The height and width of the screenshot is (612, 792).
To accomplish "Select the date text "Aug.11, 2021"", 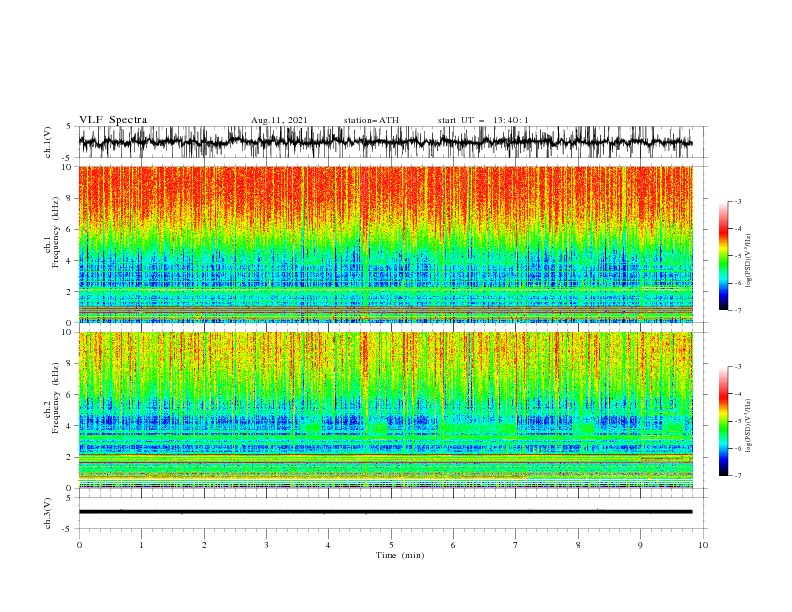I will pos(279,120).
